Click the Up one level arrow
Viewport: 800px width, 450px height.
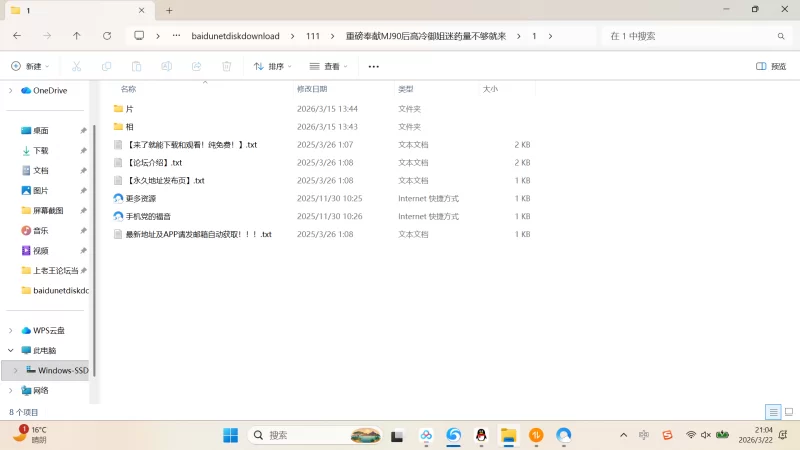point(77,36)
